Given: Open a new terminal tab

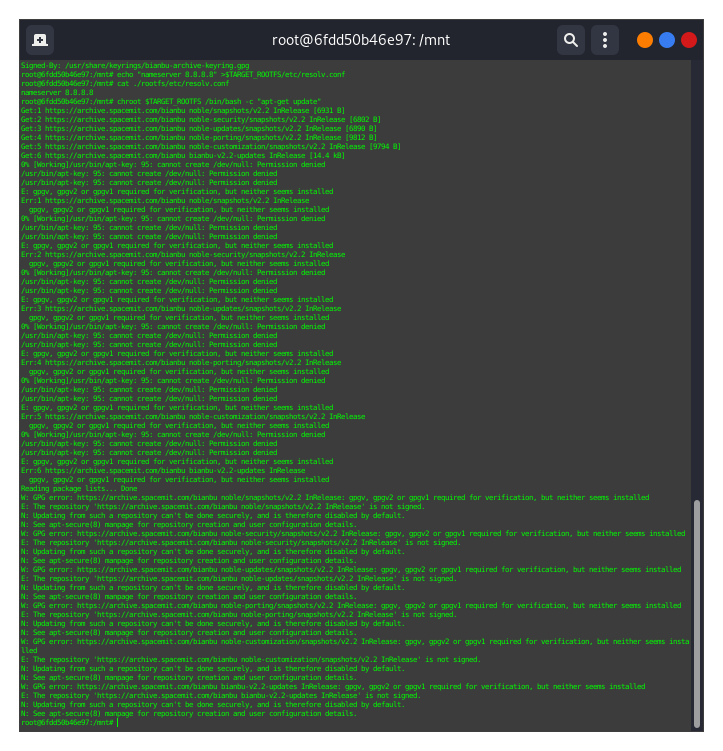Looking at the screenshot, I should click(x=40, y=40).
